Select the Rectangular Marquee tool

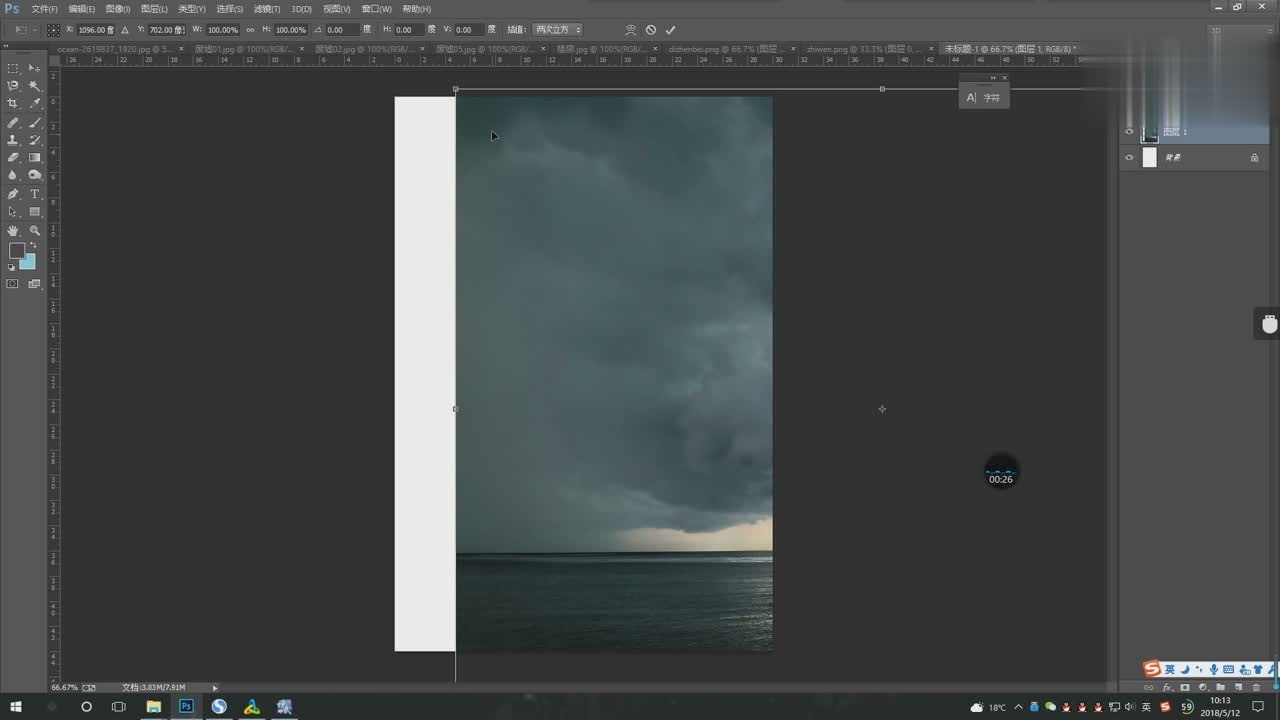tap(13, 68)
